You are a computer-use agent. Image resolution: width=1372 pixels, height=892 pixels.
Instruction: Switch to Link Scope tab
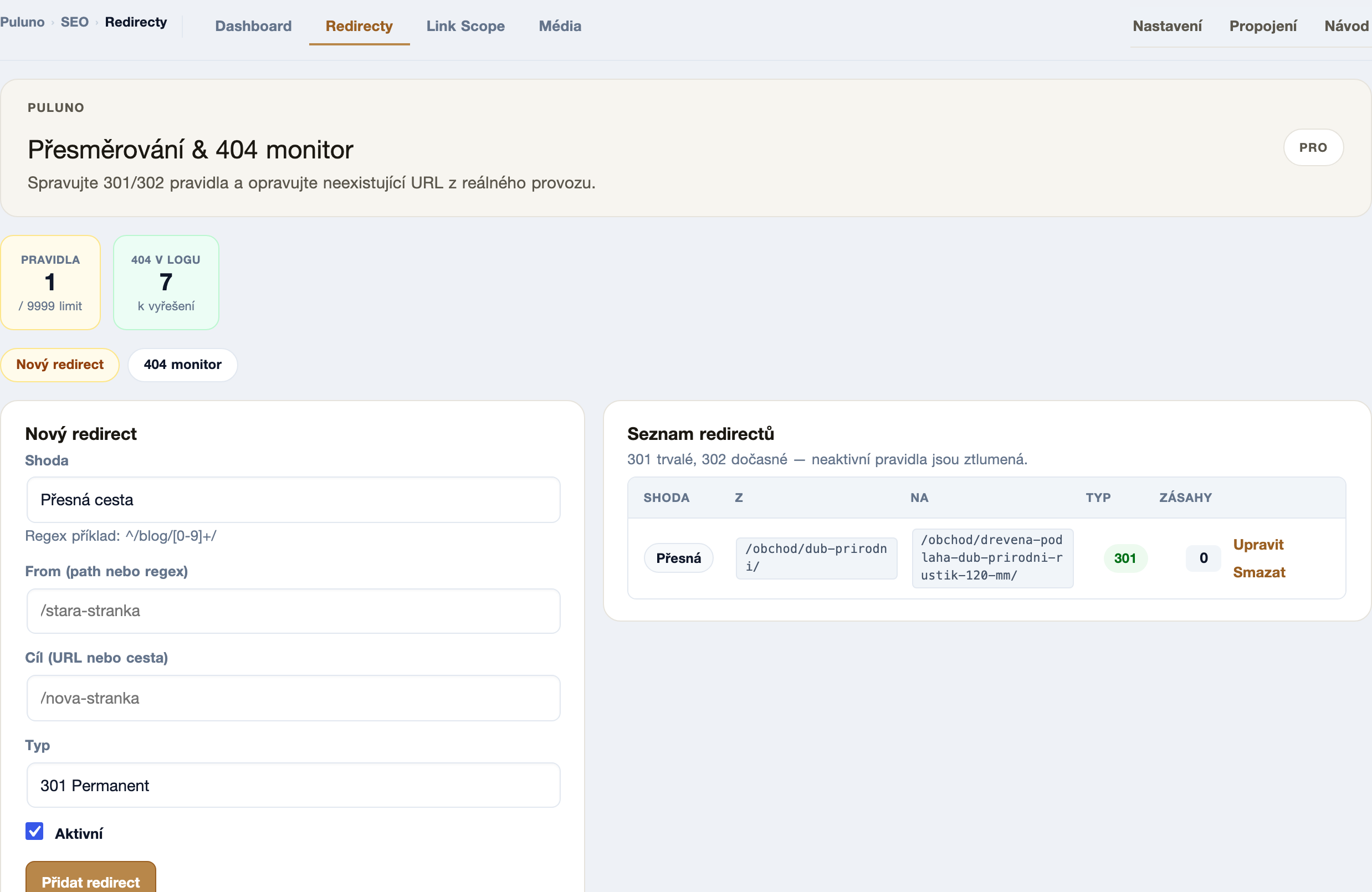pyautogui.click(x=465, y=26)
